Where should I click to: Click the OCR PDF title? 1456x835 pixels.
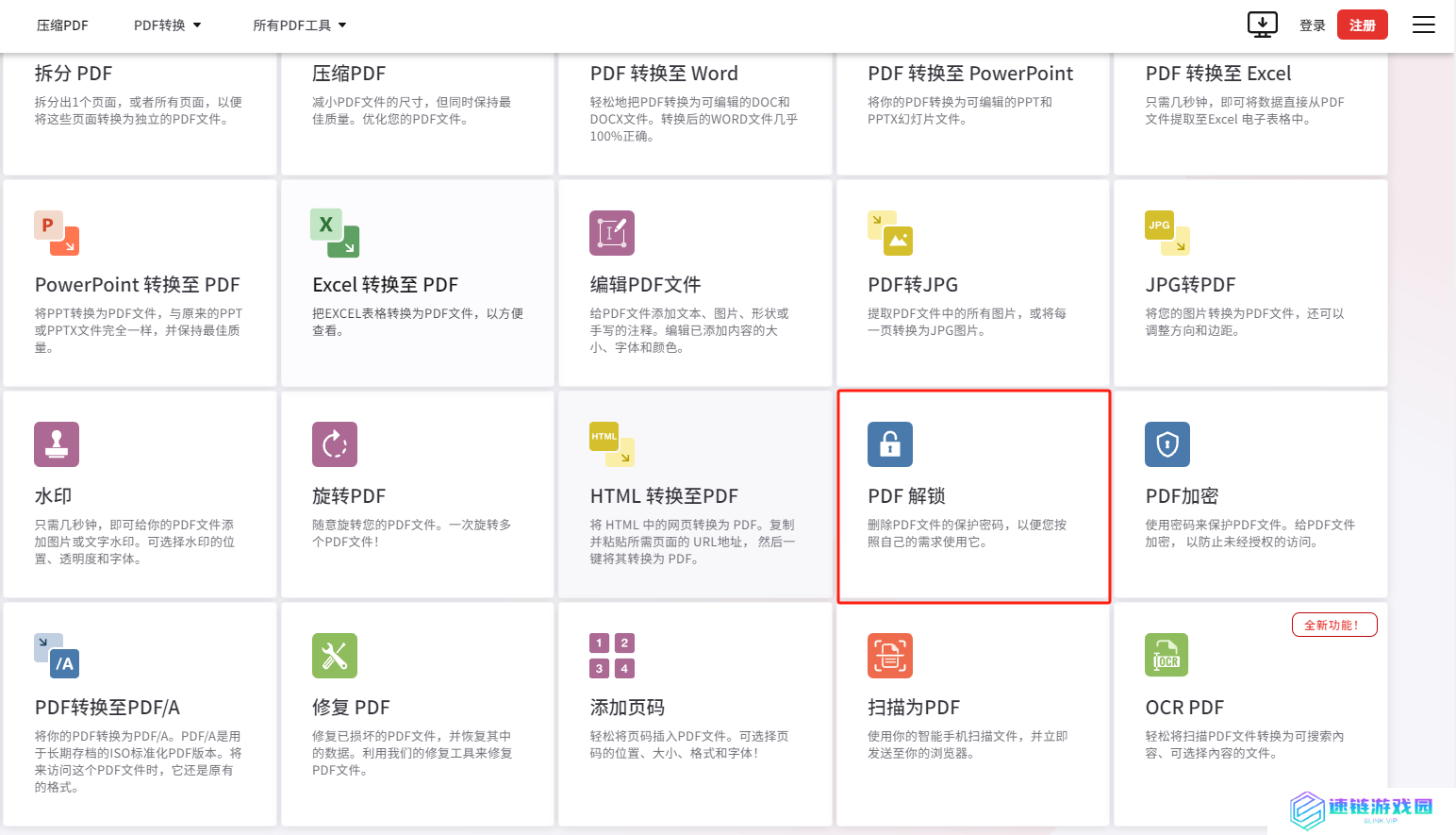pos(1184,708)
